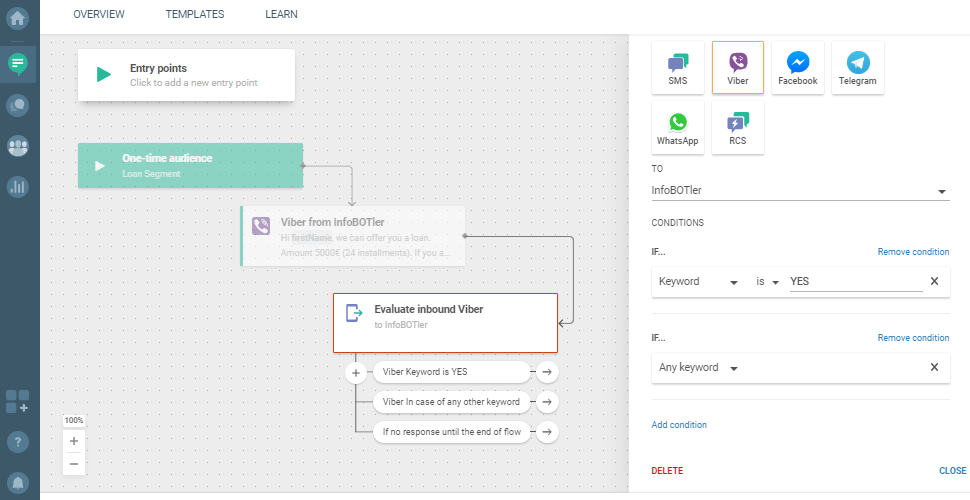Image resolution: width=970 pixels, height=500 pixels.
Task: Choose the SMS channel tile
Action: coord(678,67)
